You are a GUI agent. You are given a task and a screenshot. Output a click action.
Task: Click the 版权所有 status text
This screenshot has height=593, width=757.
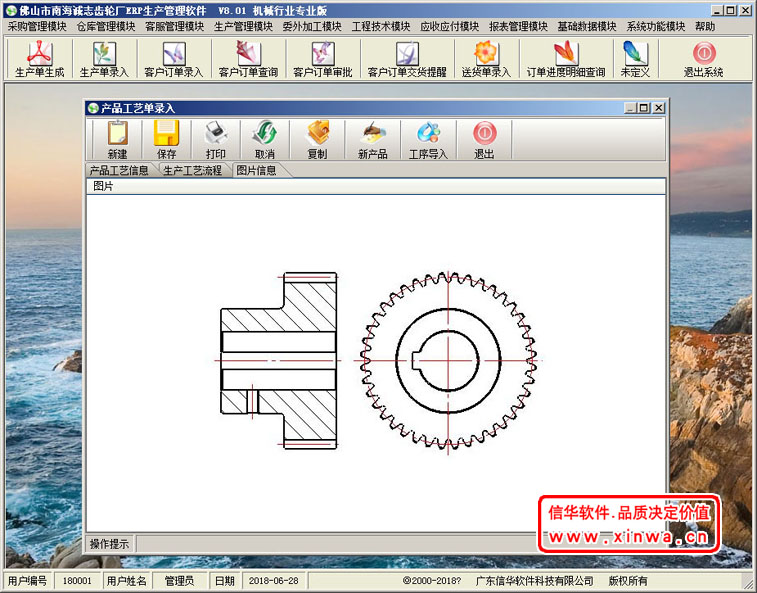[628, 581]
